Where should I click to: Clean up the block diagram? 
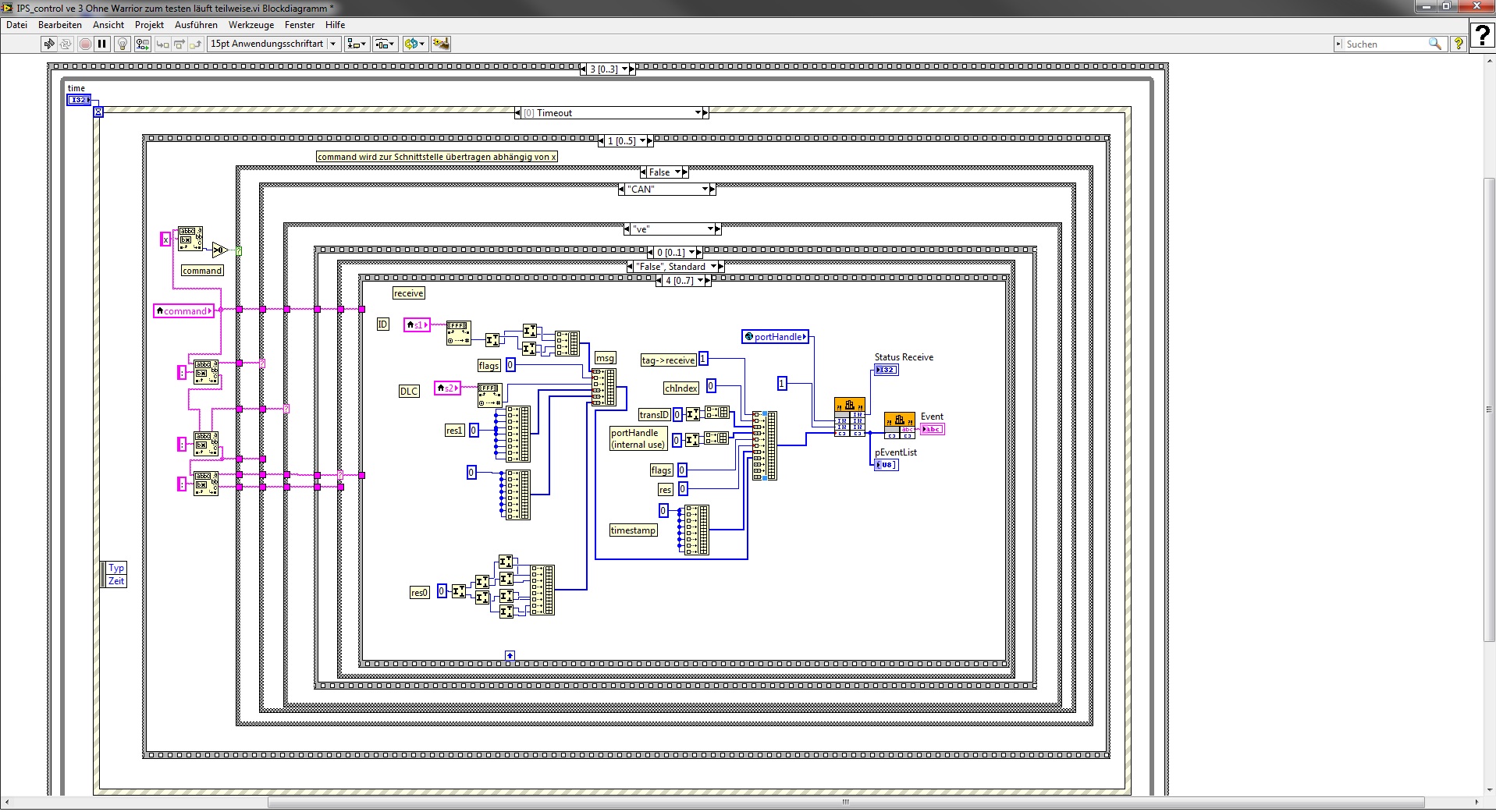(441, 44)
